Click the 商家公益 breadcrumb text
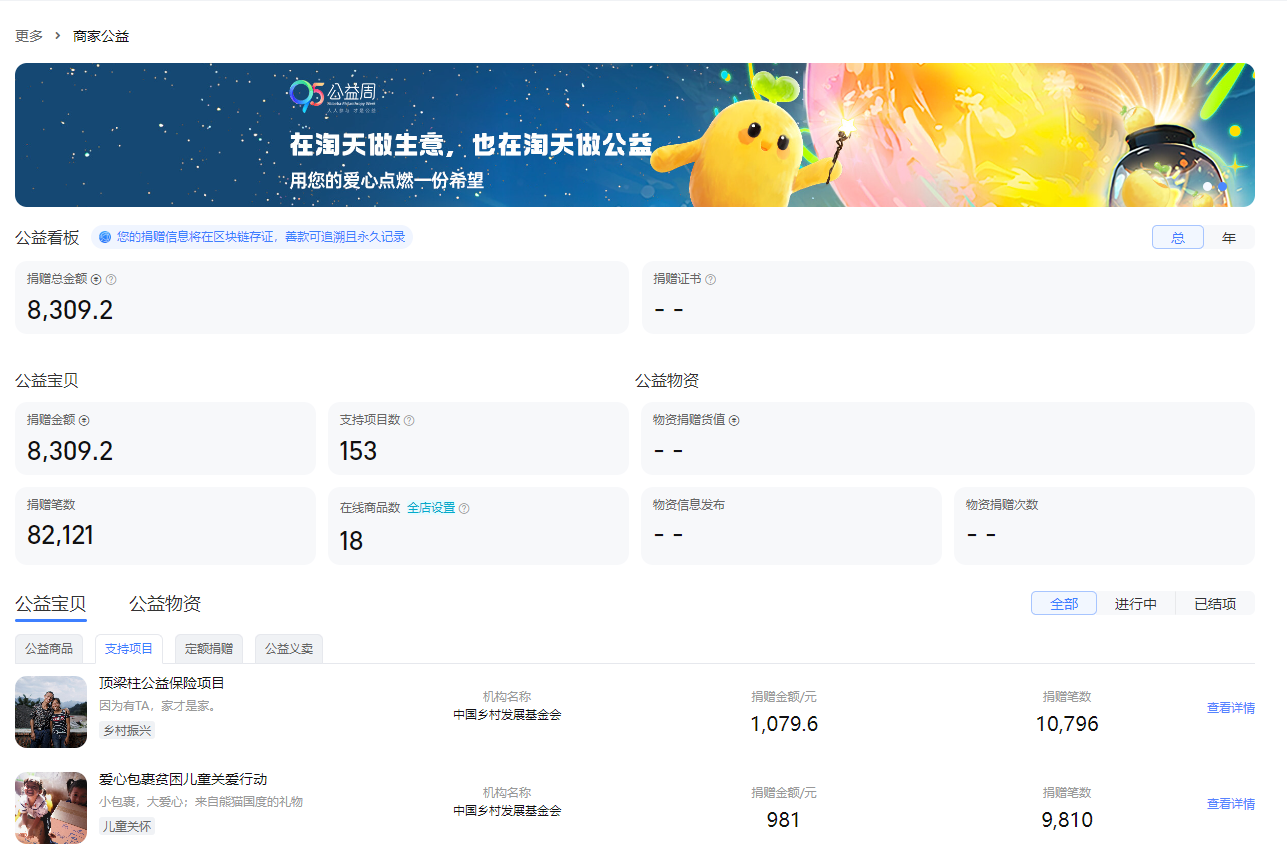 click(101, 36)
